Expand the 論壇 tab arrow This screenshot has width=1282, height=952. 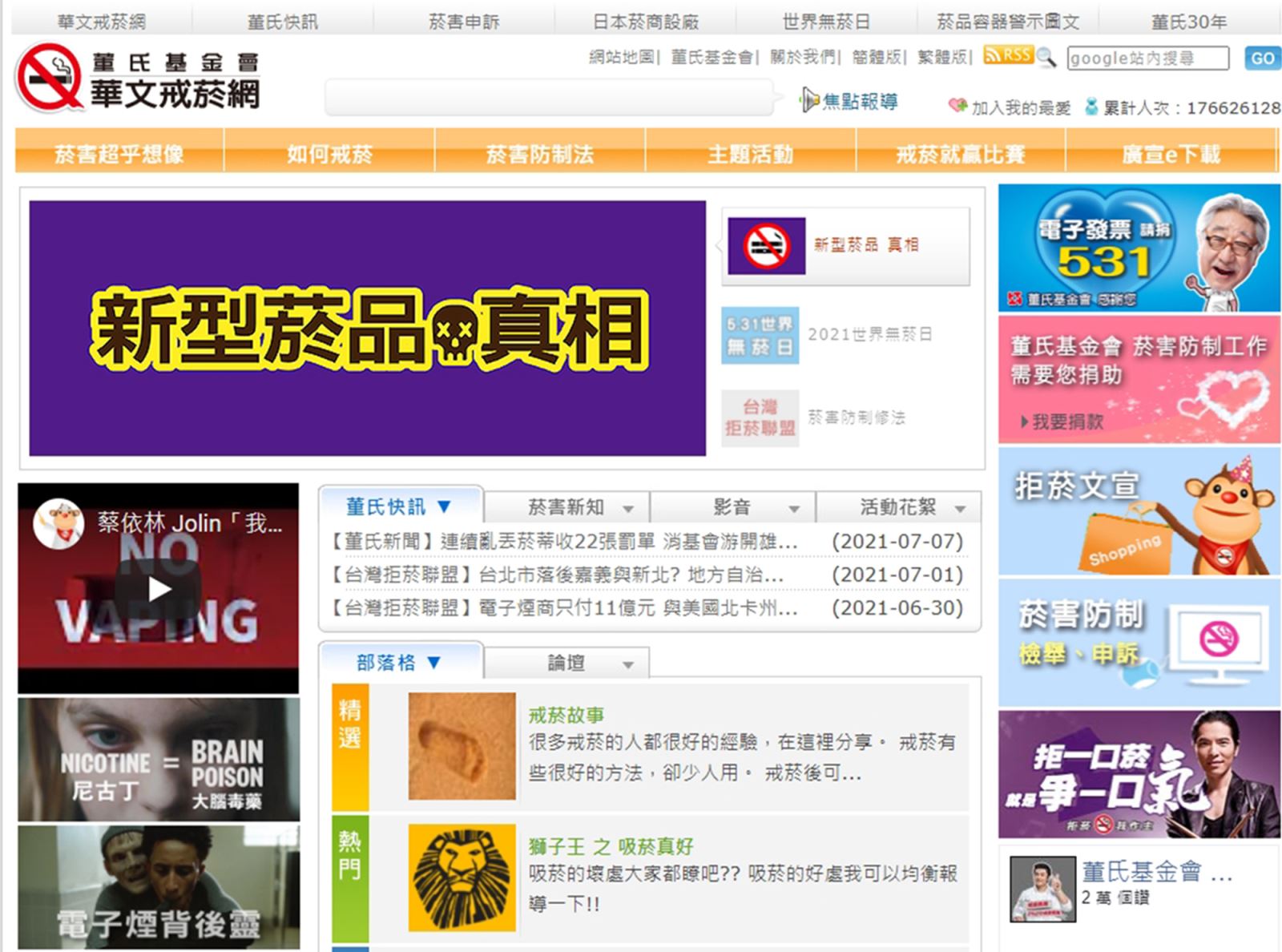click(x=628, y=664)
